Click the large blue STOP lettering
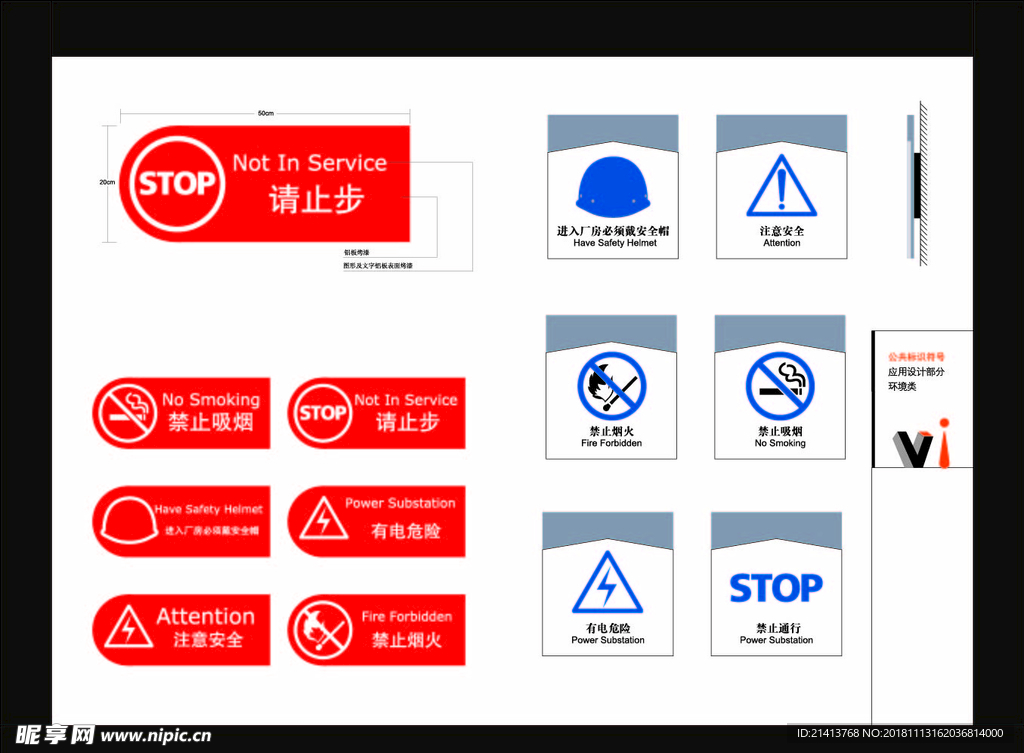The height and width of the screenshot is (753, 1024). 776,588
